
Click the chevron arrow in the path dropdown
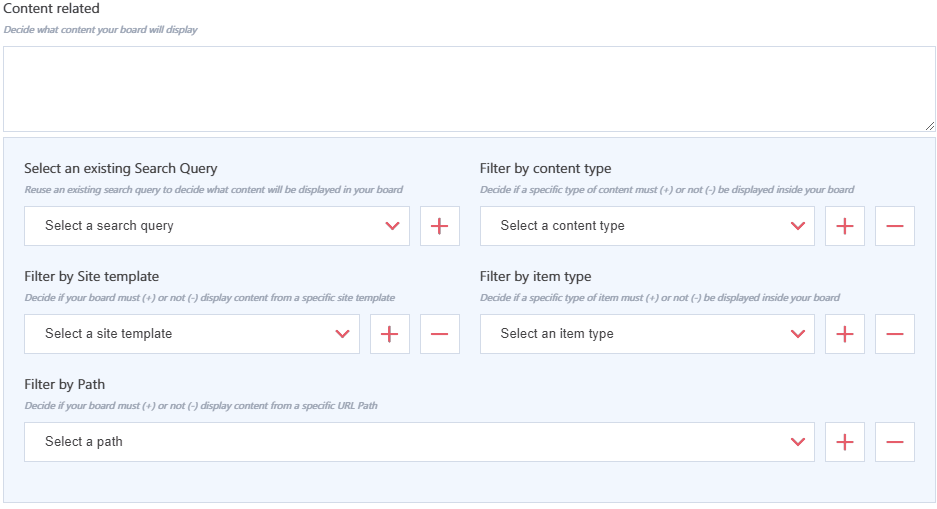(797, 442)
